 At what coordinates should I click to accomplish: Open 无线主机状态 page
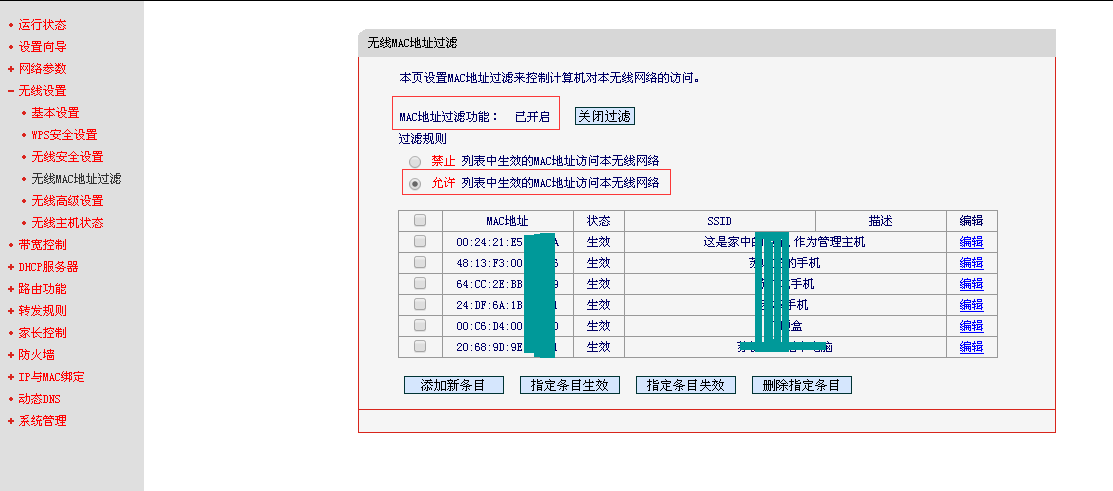tap(67, 223)
